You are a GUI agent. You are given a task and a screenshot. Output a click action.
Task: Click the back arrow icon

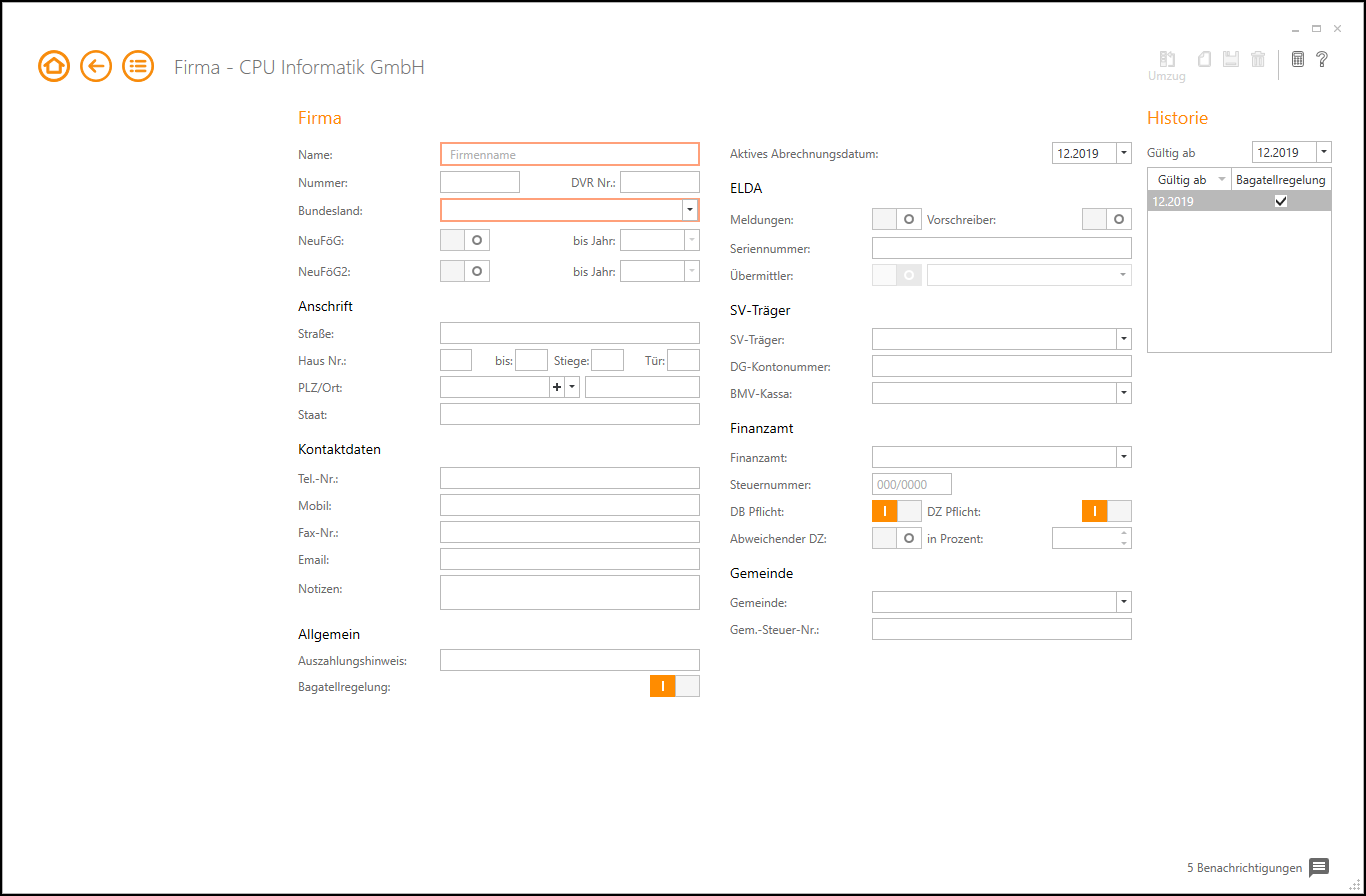coord(96,67)
